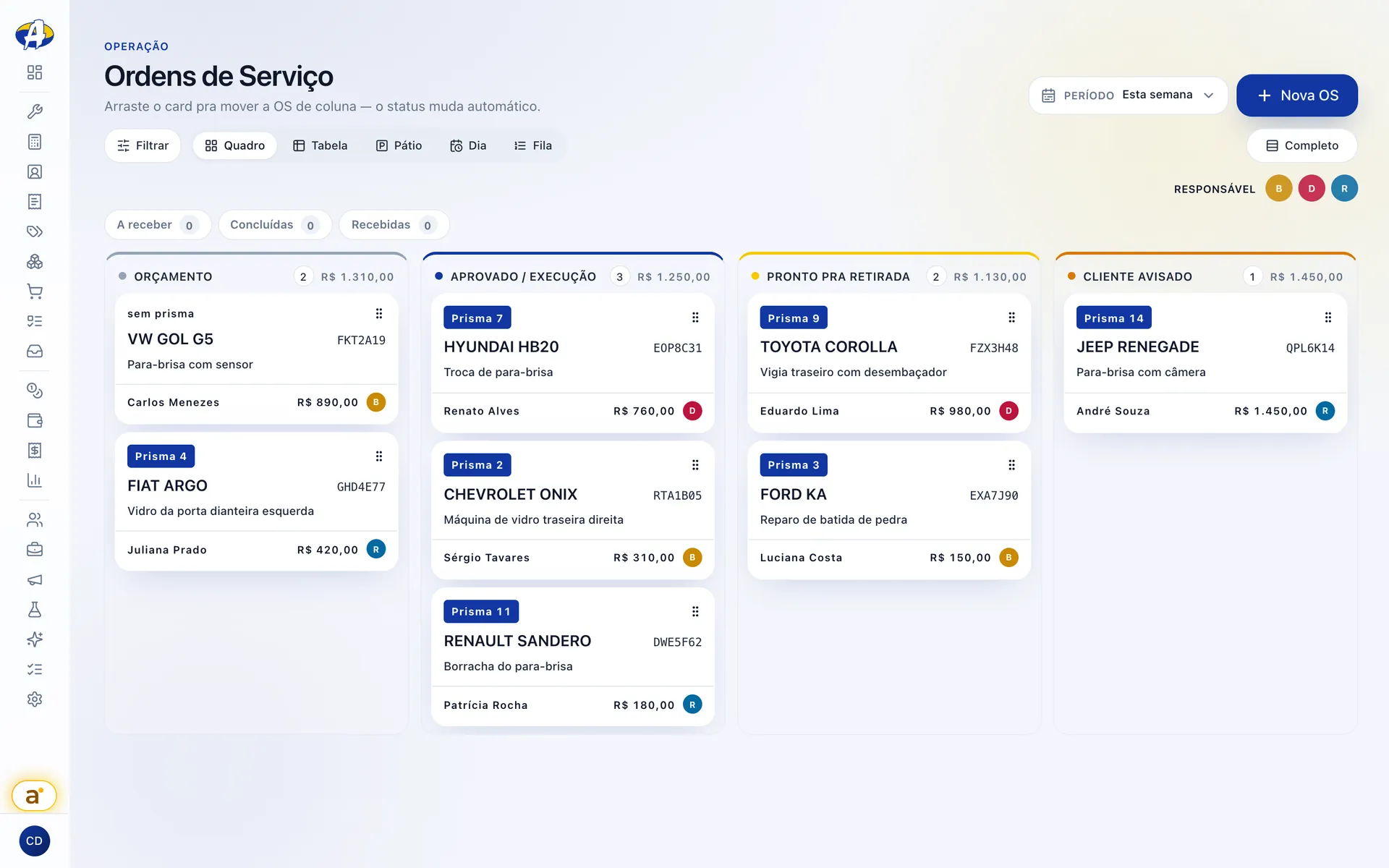This screenshot has height=868, width=1389.
Task: Click the price tags icon in sidebar
Action: coord(34,231)
